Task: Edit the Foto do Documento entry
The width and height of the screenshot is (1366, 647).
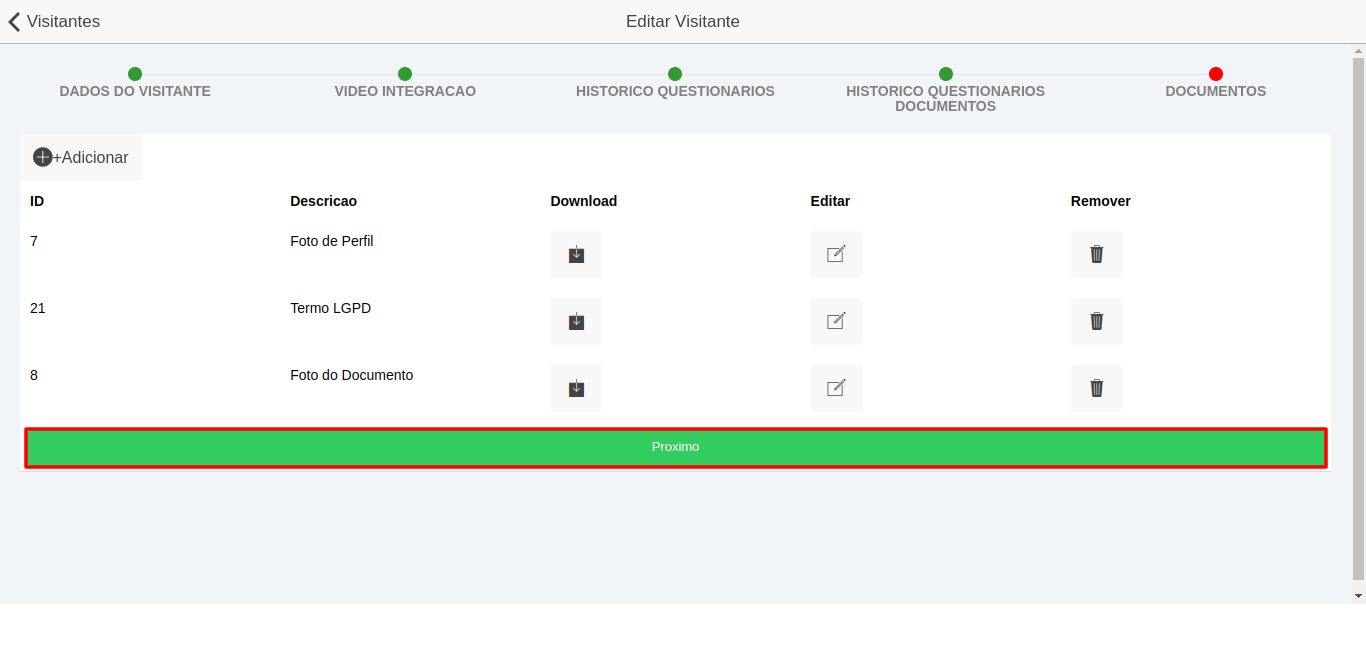Action: click(836, 388)
